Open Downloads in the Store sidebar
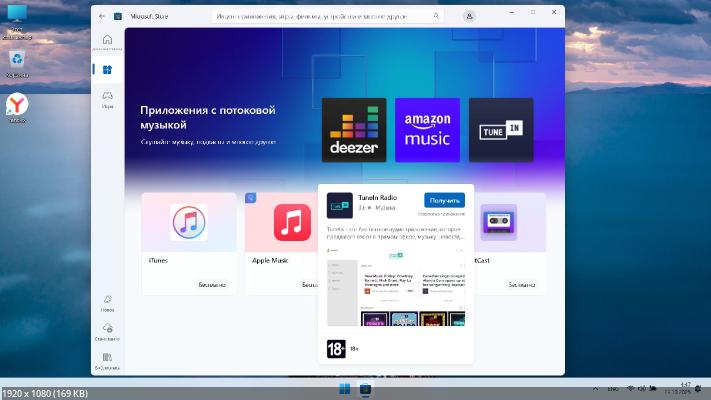Viewport: 711px width, 400px height. [x=107, y=330]
